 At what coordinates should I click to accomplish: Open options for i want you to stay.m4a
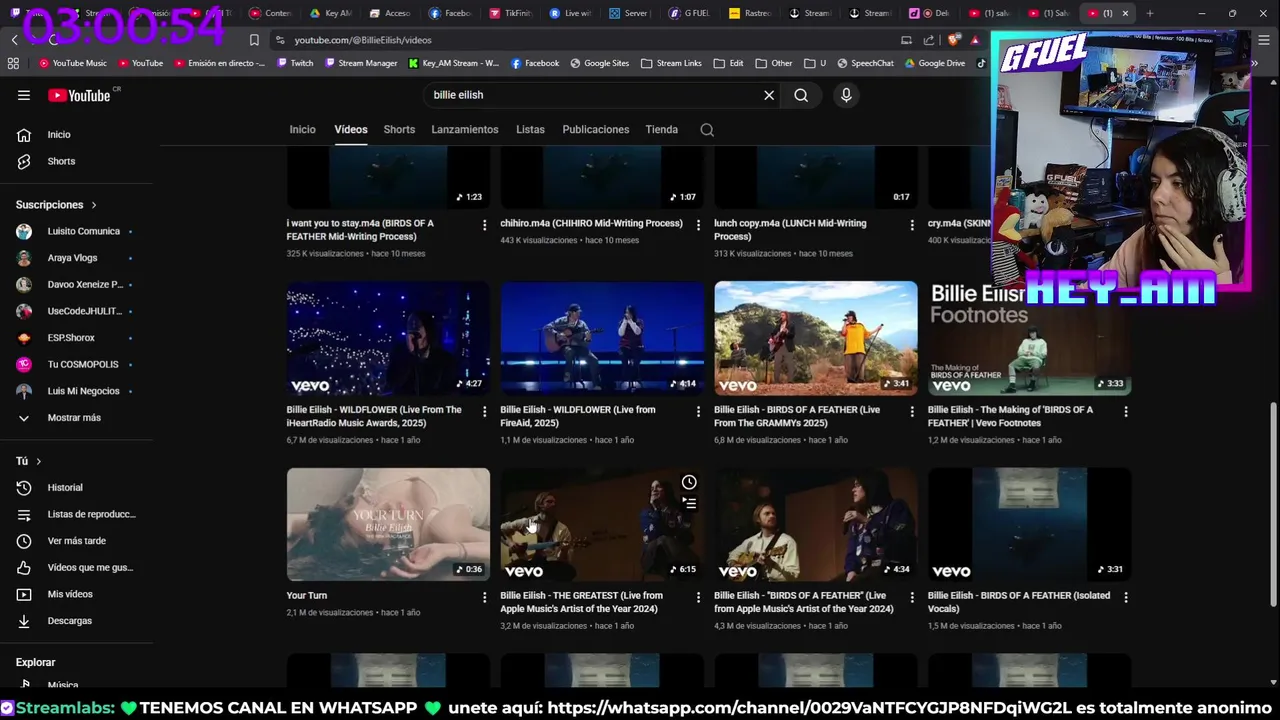484,225
